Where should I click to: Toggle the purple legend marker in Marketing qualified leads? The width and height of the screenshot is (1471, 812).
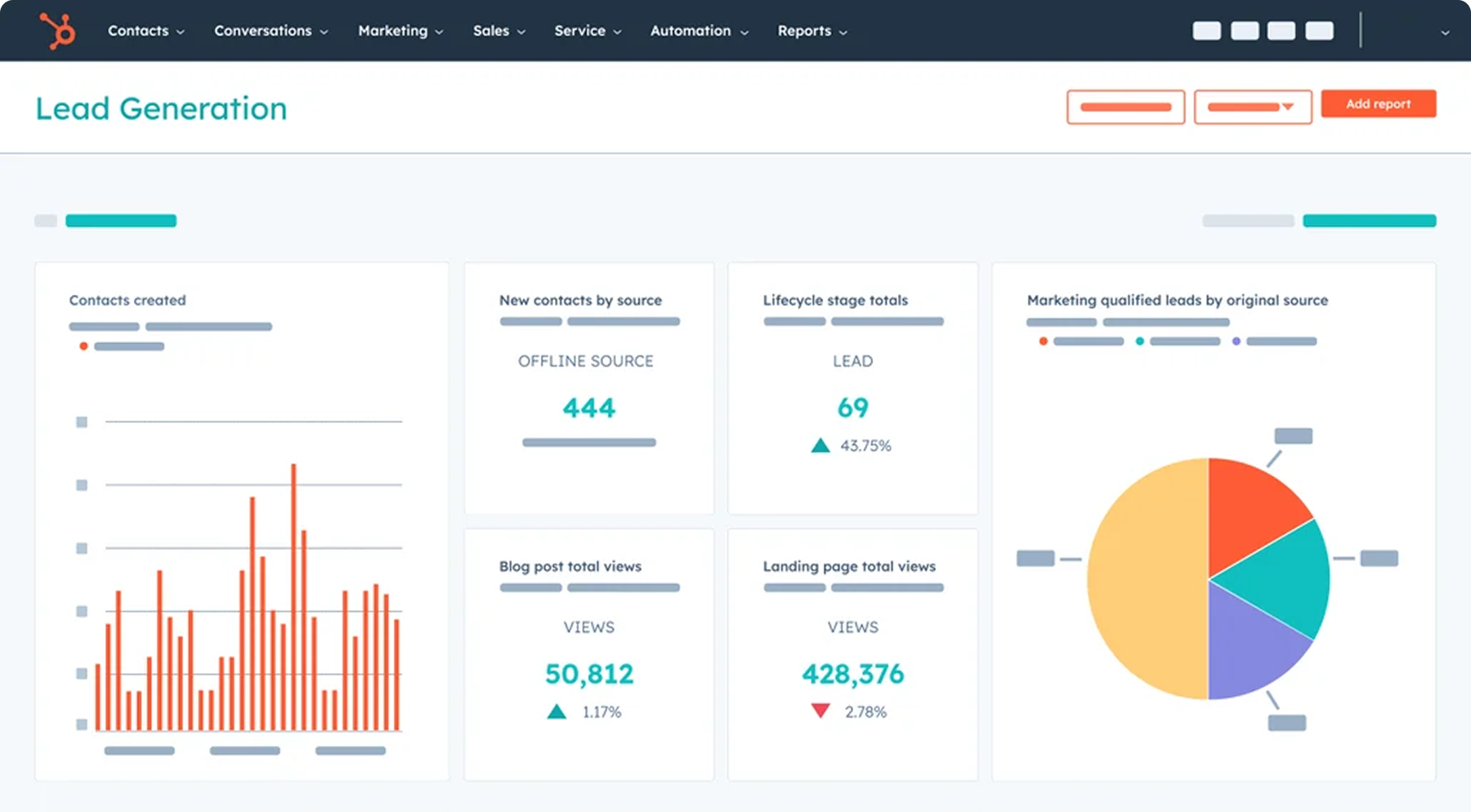coord(1236,341)
